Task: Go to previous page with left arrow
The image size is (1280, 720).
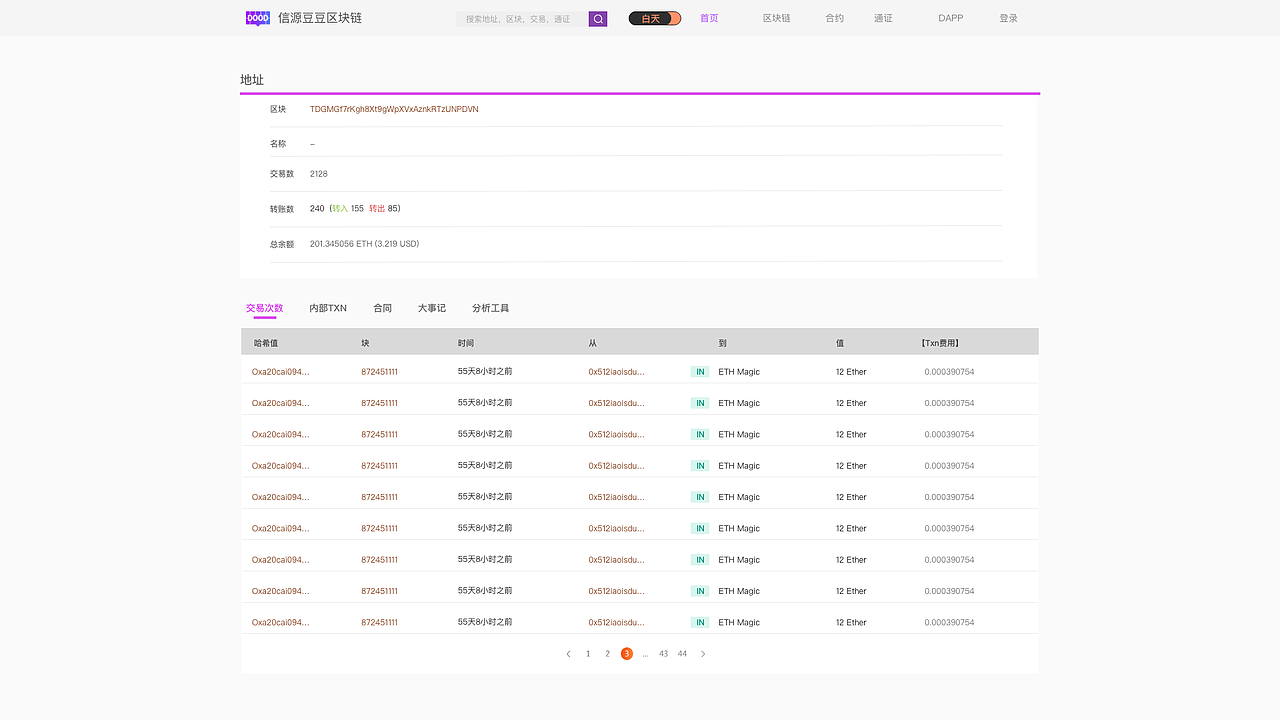Action: coord(568,654)
